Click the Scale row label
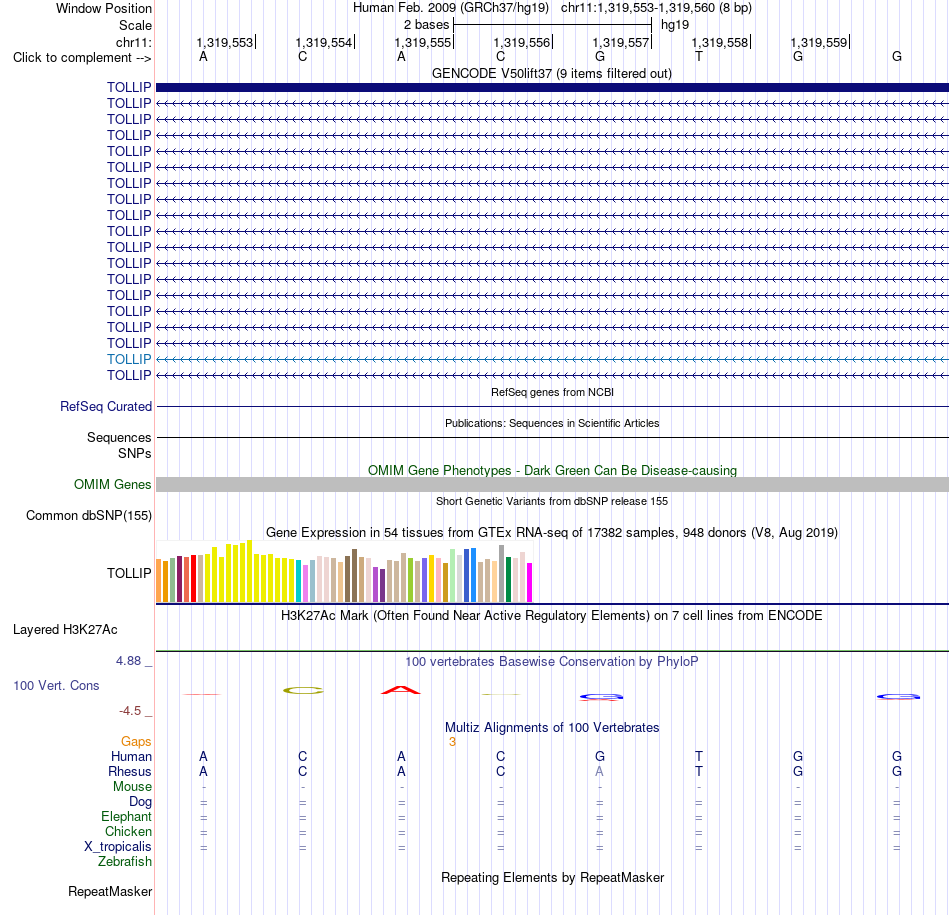This screenshot has width=950, height=915. point(135,25)
